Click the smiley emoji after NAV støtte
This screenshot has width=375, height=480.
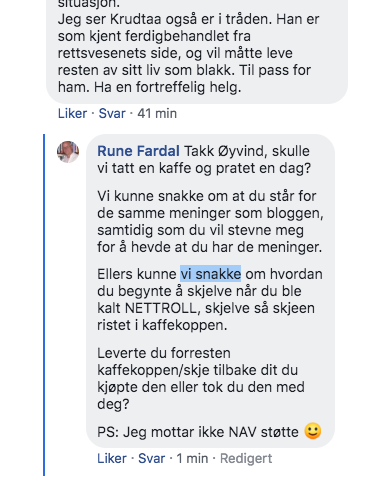point(313,431)
